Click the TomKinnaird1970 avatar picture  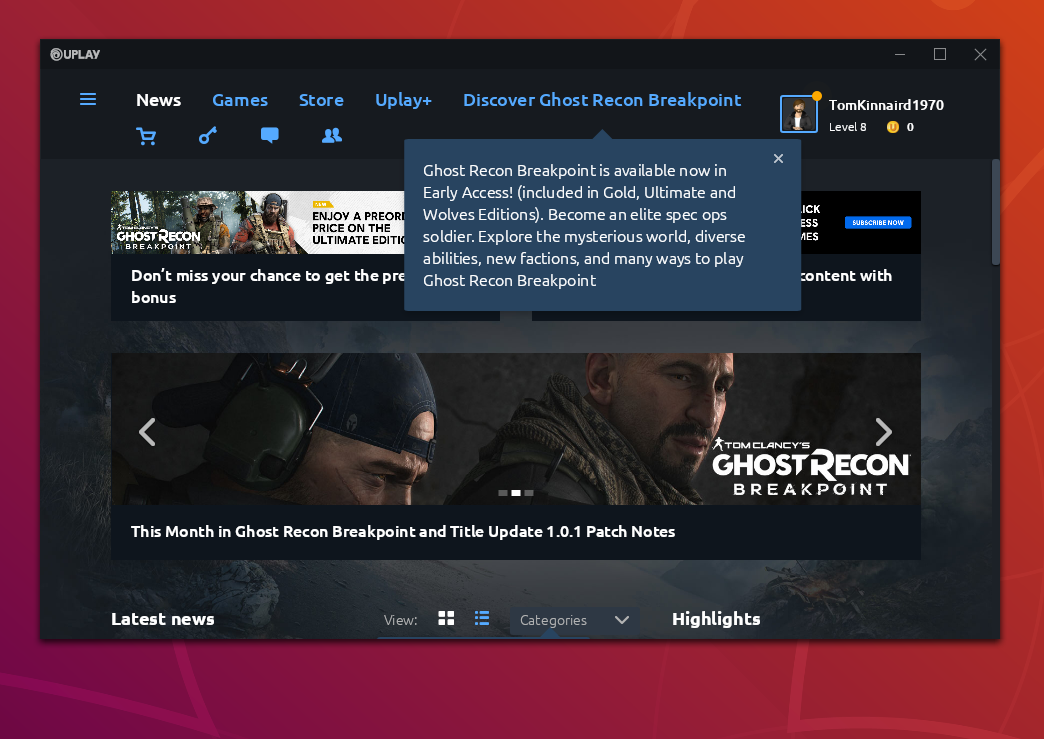tap(798, 114)
